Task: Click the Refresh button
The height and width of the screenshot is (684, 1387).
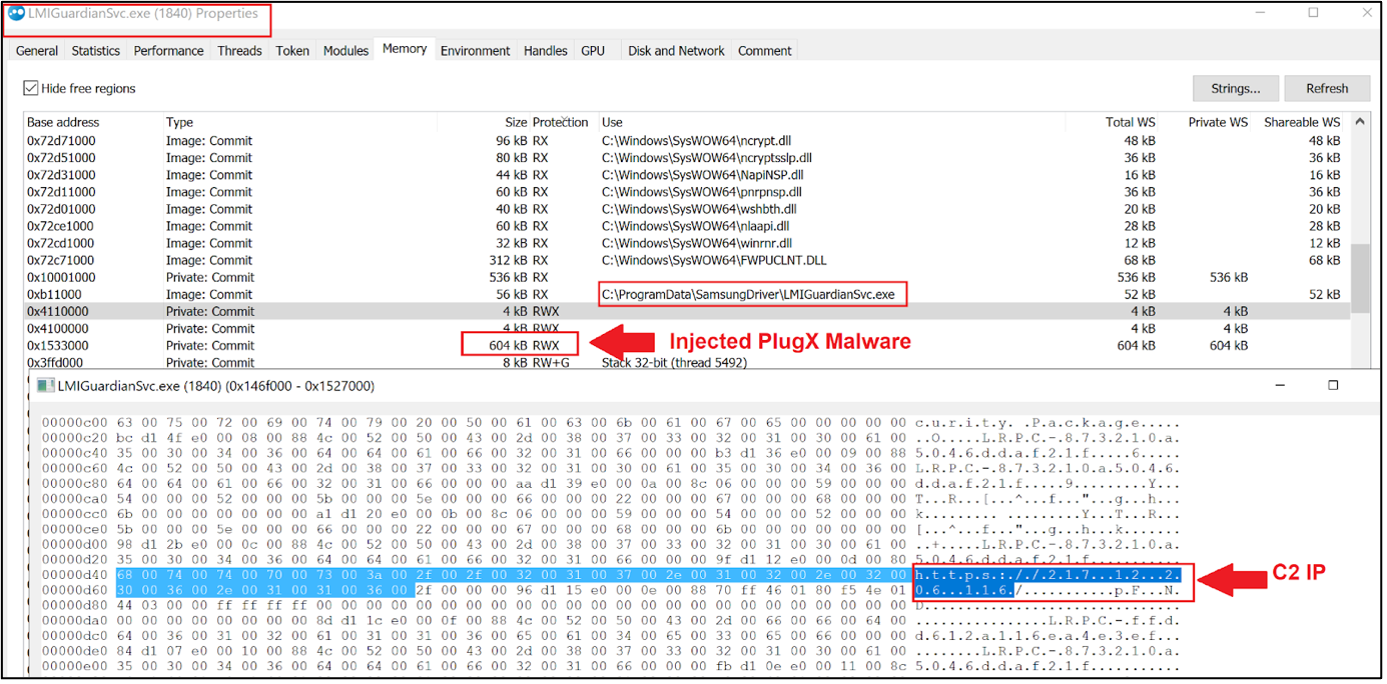Action: click(x=1327, y=88)
